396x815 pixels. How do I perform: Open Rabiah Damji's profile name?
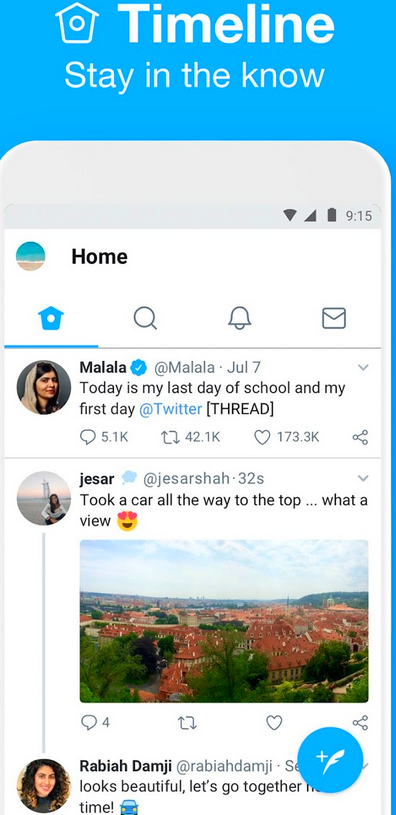point(126,766)
